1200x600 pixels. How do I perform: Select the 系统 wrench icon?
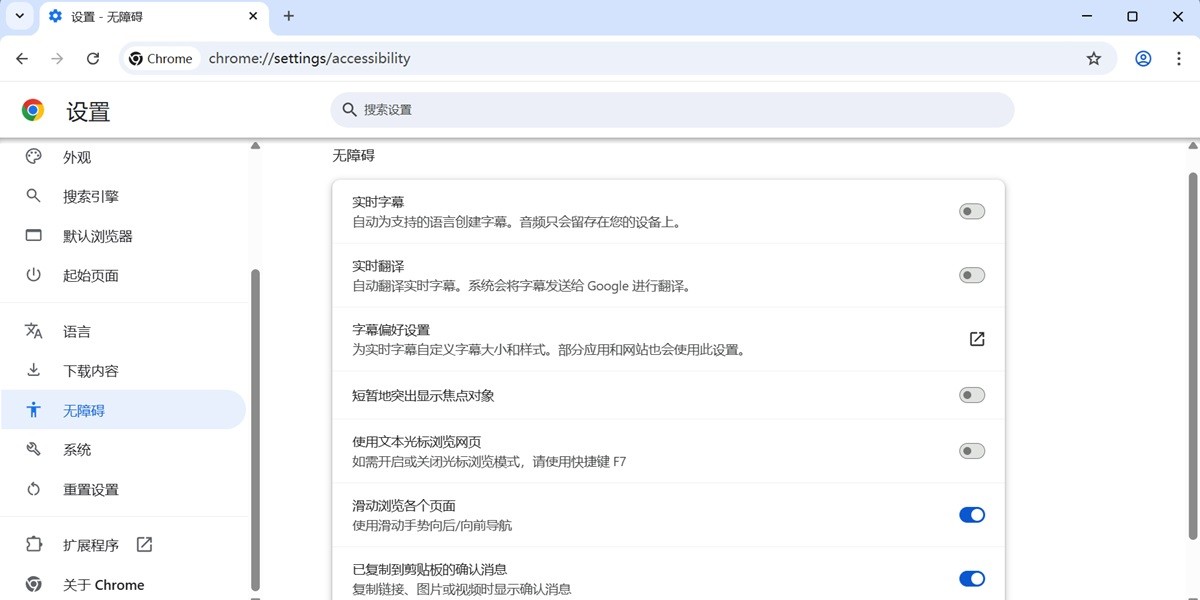click(33, 449)
